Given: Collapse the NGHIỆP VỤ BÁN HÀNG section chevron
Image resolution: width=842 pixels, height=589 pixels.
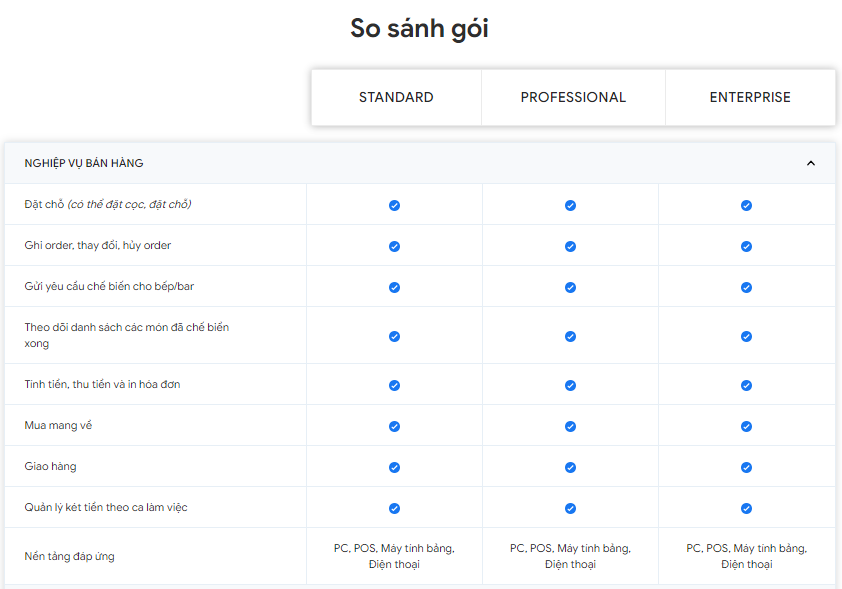Looking at the screenshot, I should click(811, 163).
